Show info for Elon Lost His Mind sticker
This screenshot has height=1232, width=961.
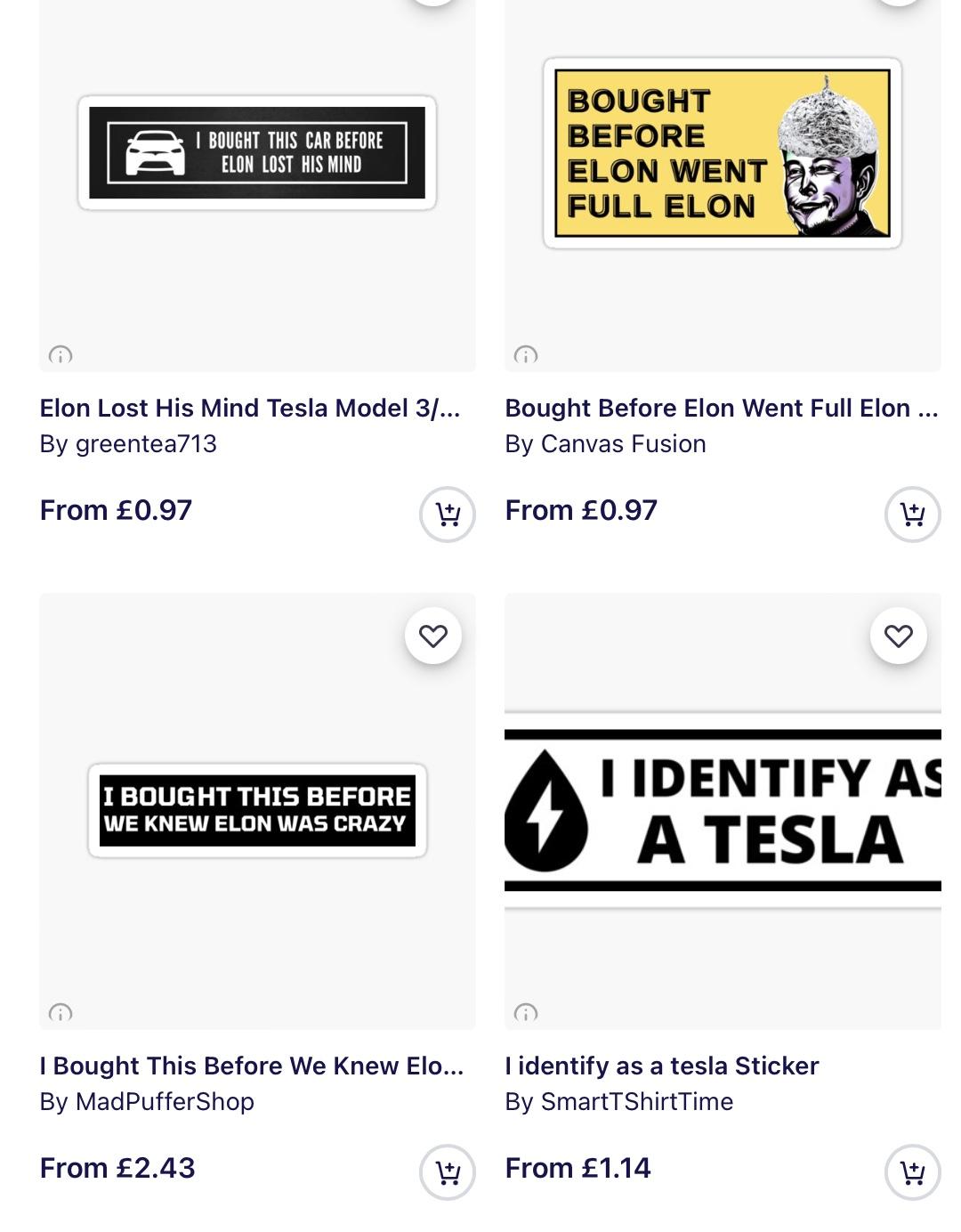pyautogui.click(x=61, y=355)
